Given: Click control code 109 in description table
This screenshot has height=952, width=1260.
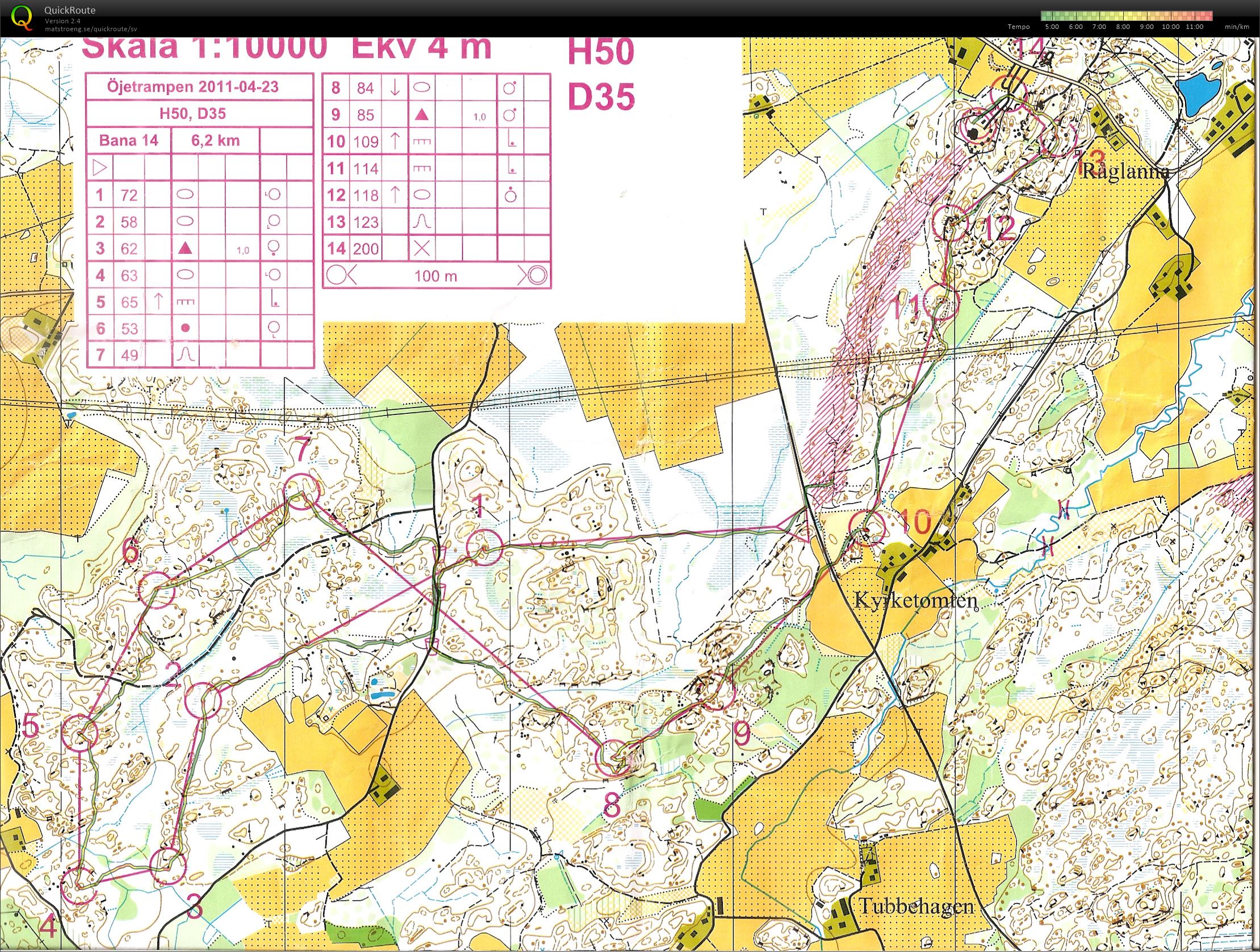Looking at the screenshot, I should tap(365, 141).
